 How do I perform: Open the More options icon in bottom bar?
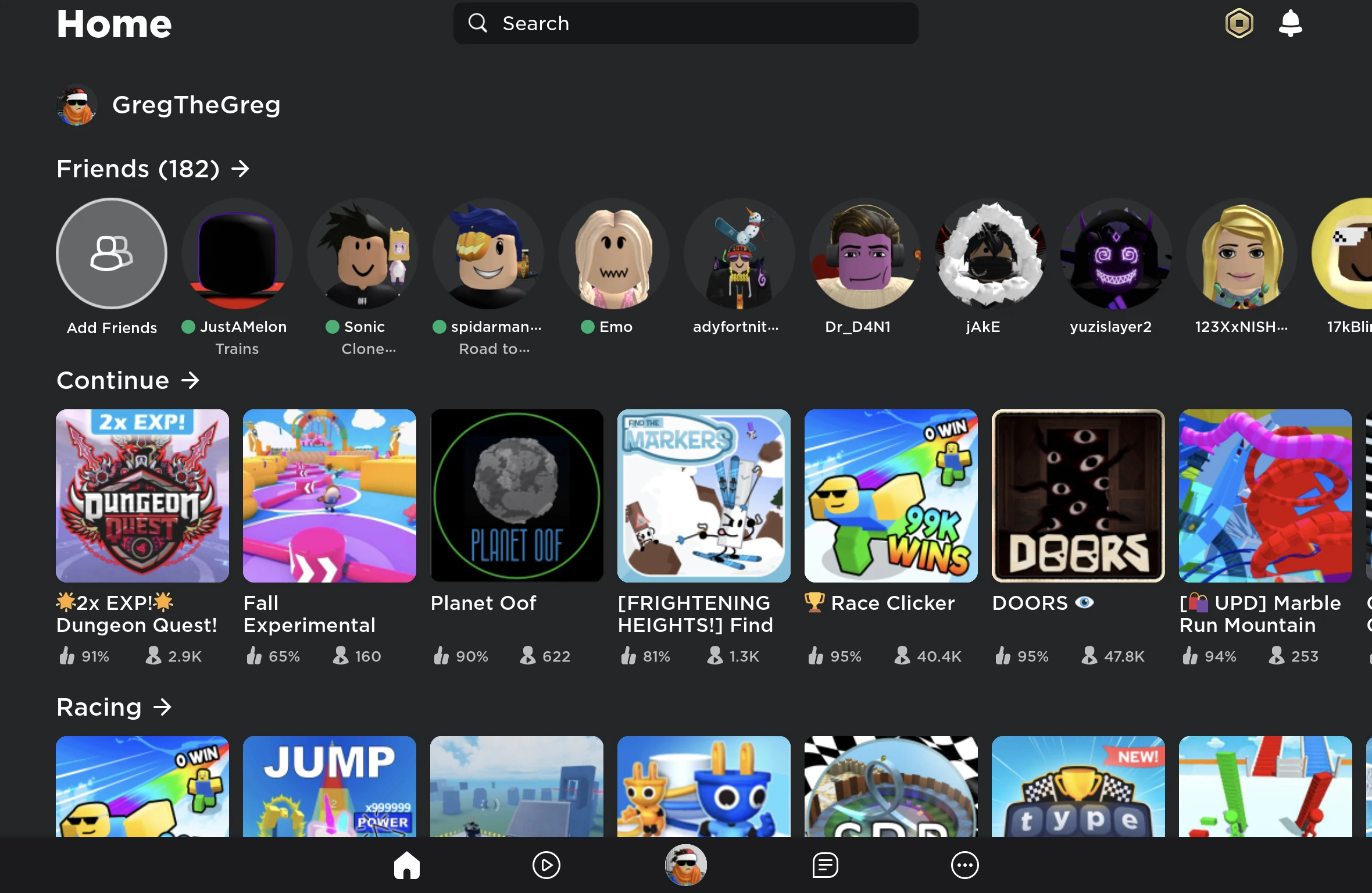(964, 865)
